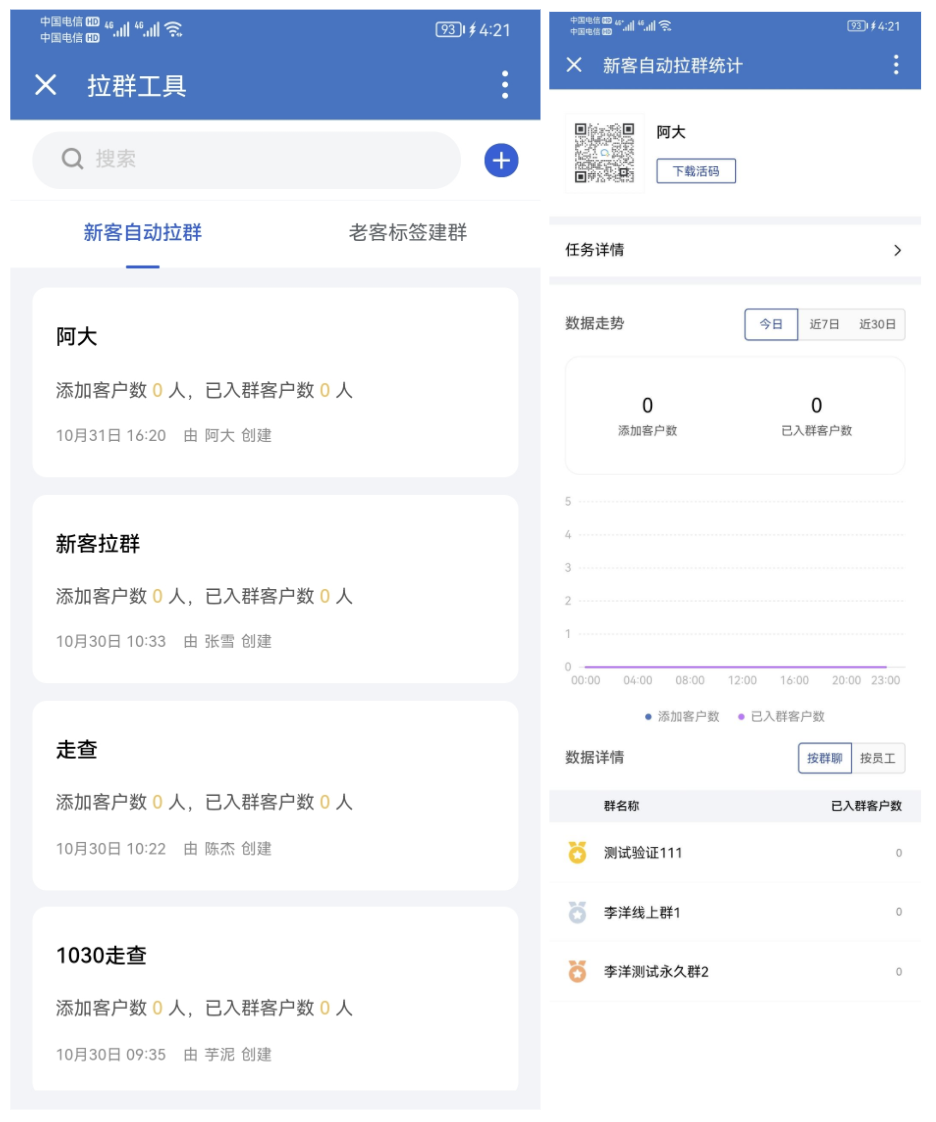The width and height of the screenshot is (936, 1122).
Task: Tap the bronze medal icon beside 李洋测试永久群2
Action: click(577, 971)
